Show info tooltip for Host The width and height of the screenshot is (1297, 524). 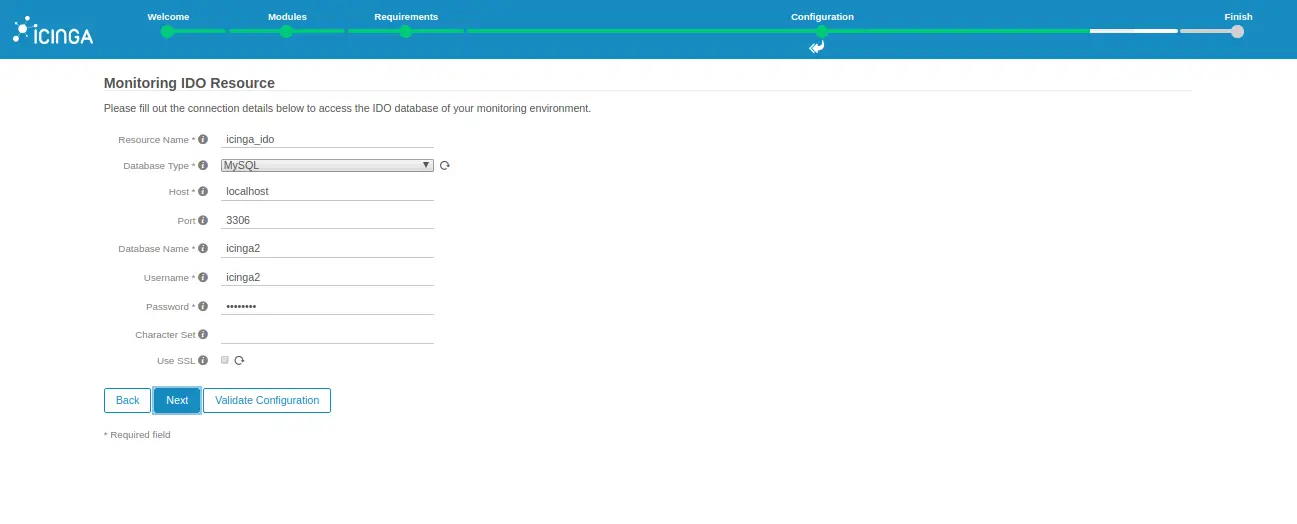point(203,191)
